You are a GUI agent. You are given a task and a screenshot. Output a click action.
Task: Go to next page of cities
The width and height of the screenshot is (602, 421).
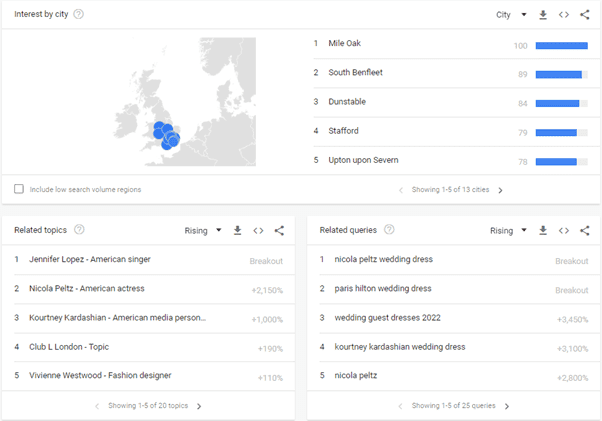[500, 190]
